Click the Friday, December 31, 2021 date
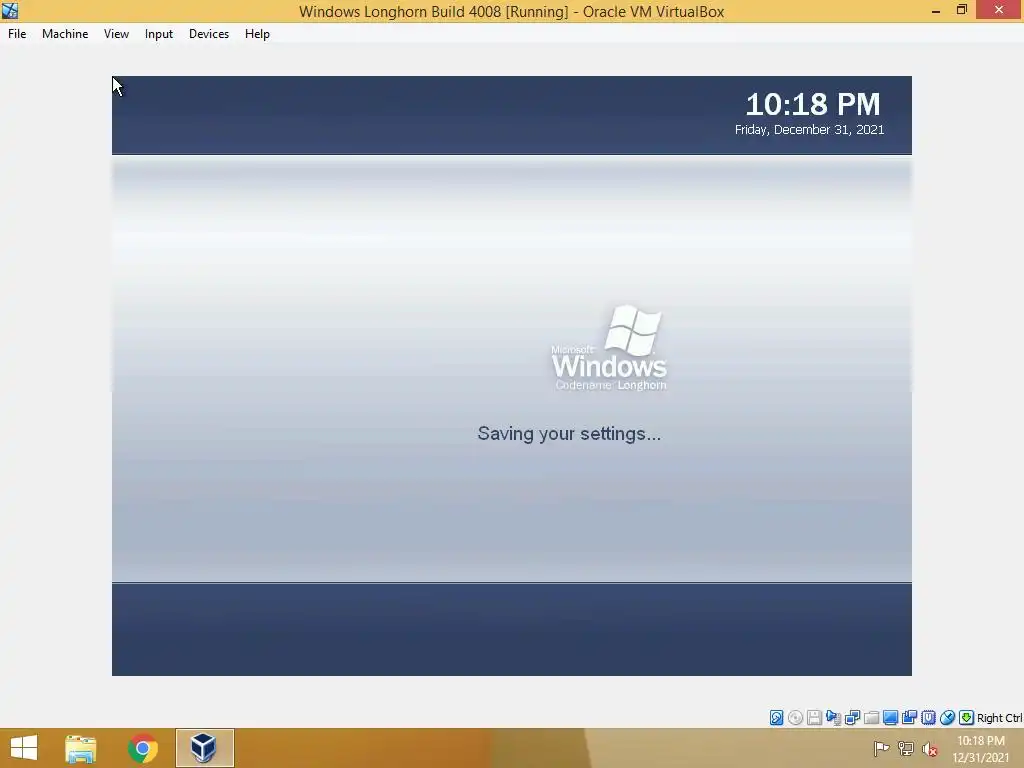Screen dimensions: 1024x768 (809, 129)
